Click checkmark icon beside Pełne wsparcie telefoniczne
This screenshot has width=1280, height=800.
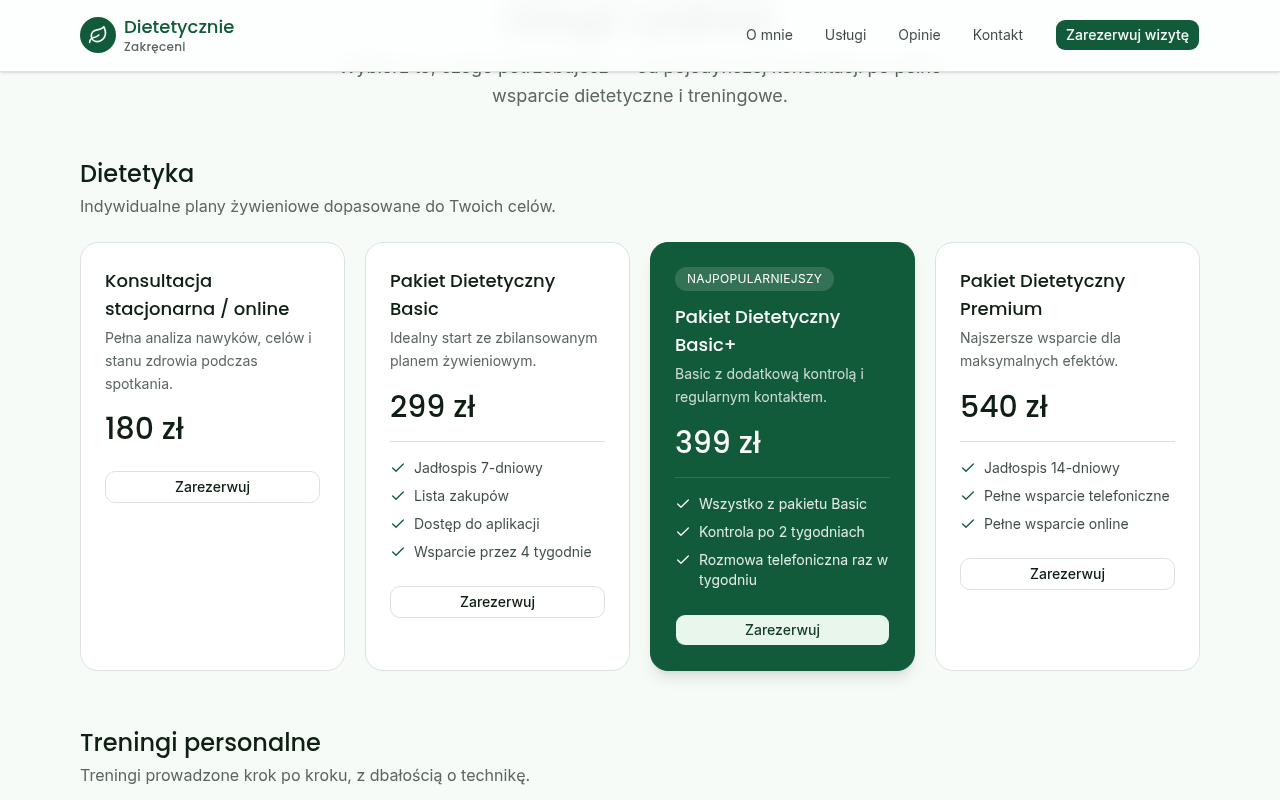(968, 496)
